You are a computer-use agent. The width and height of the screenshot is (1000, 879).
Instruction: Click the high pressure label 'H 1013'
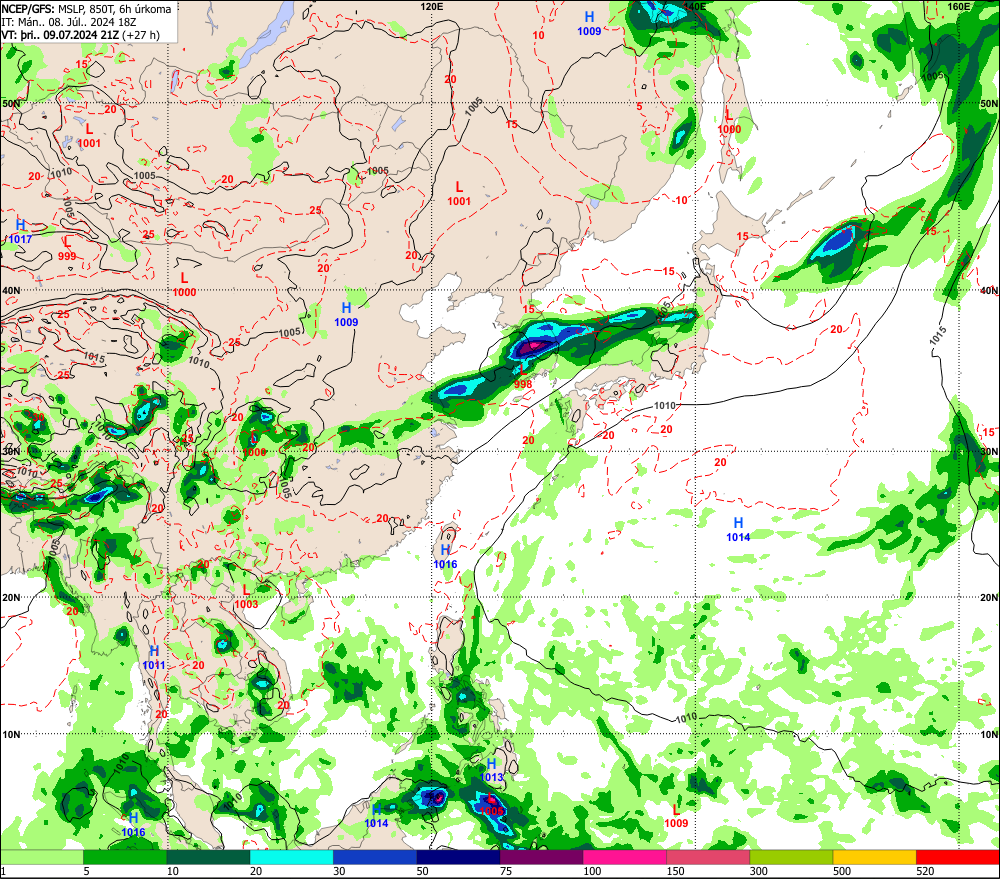[x=492, y=770]
